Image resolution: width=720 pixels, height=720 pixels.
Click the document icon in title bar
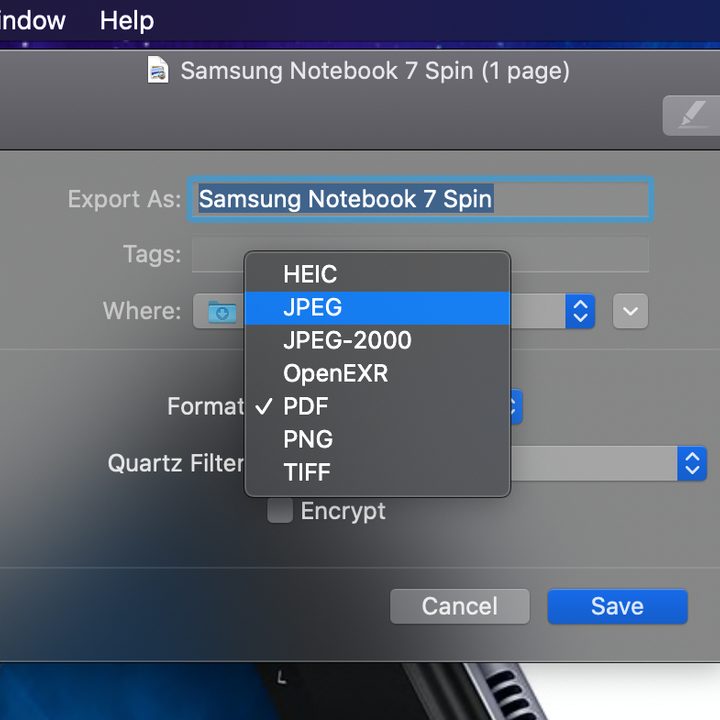click(x=158, y=70)
